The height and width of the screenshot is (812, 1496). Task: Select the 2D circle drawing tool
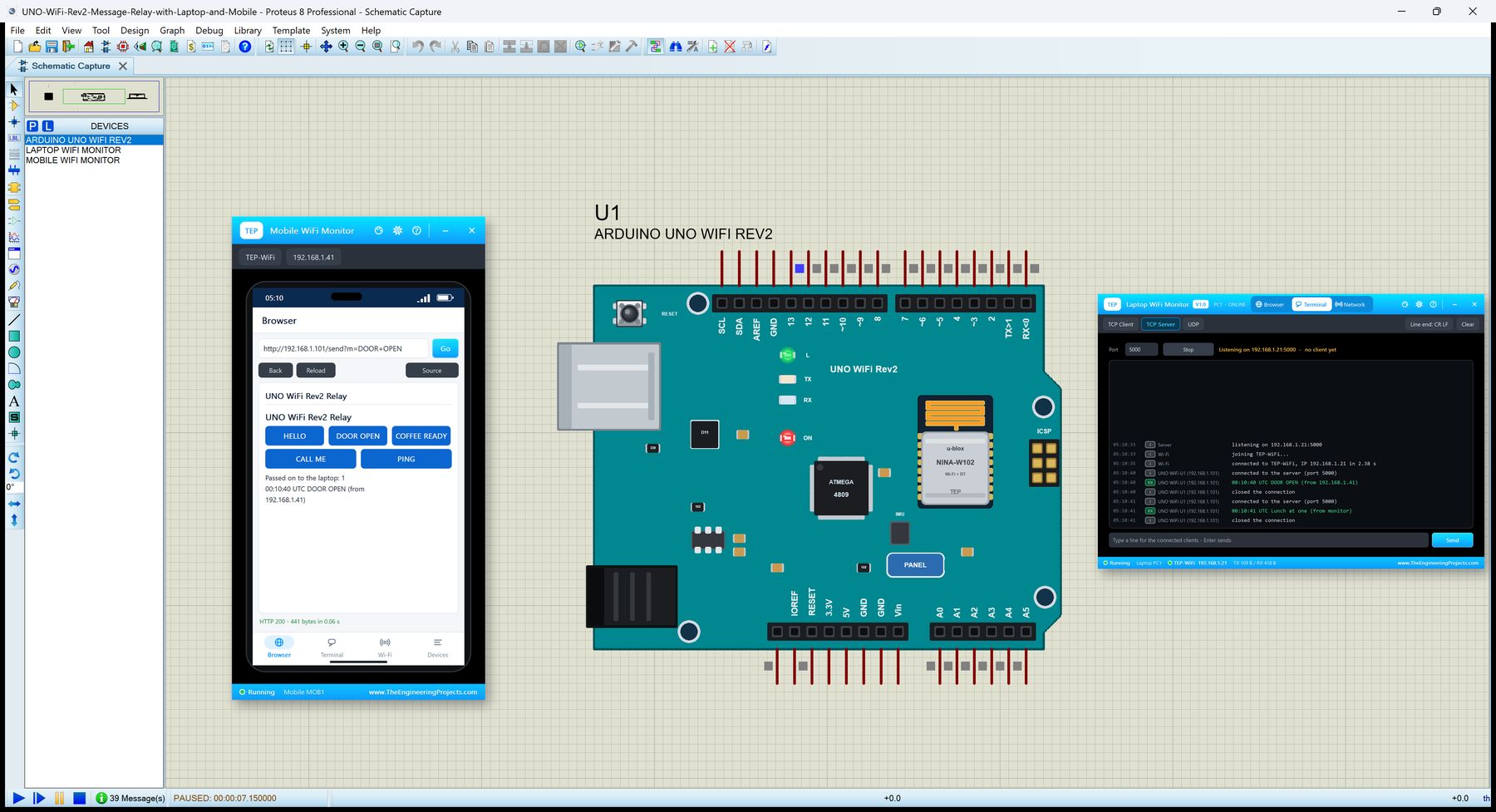tap(13, 352)
